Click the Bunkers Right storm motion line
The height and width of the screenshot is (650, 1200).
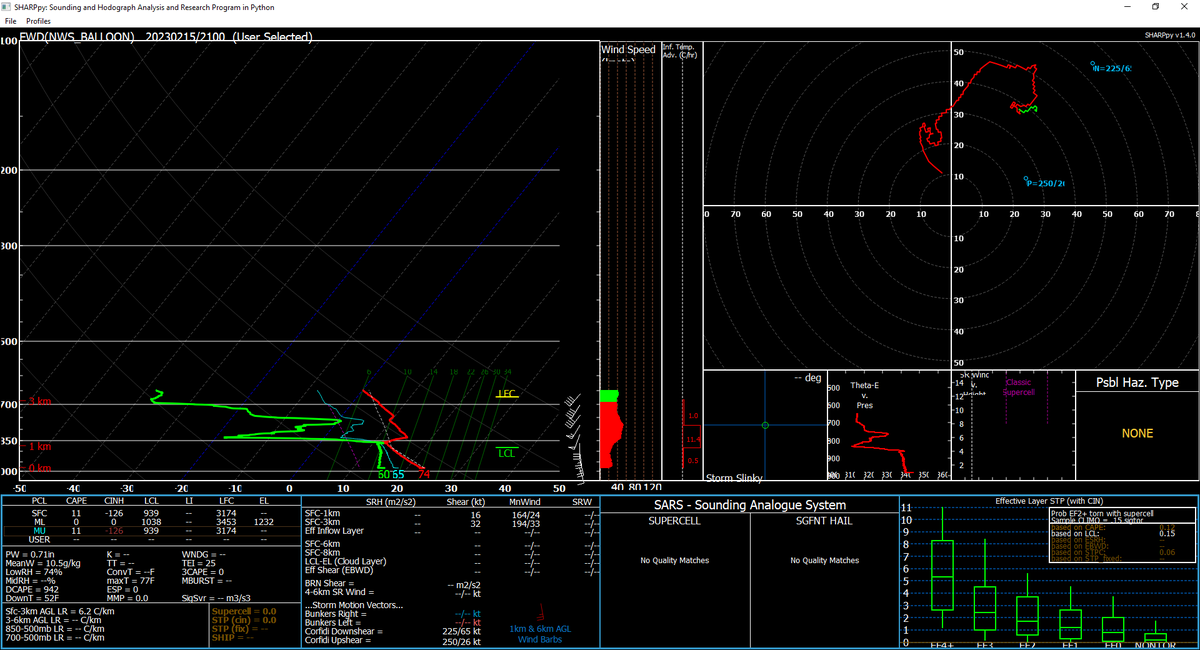coord(392,614)
